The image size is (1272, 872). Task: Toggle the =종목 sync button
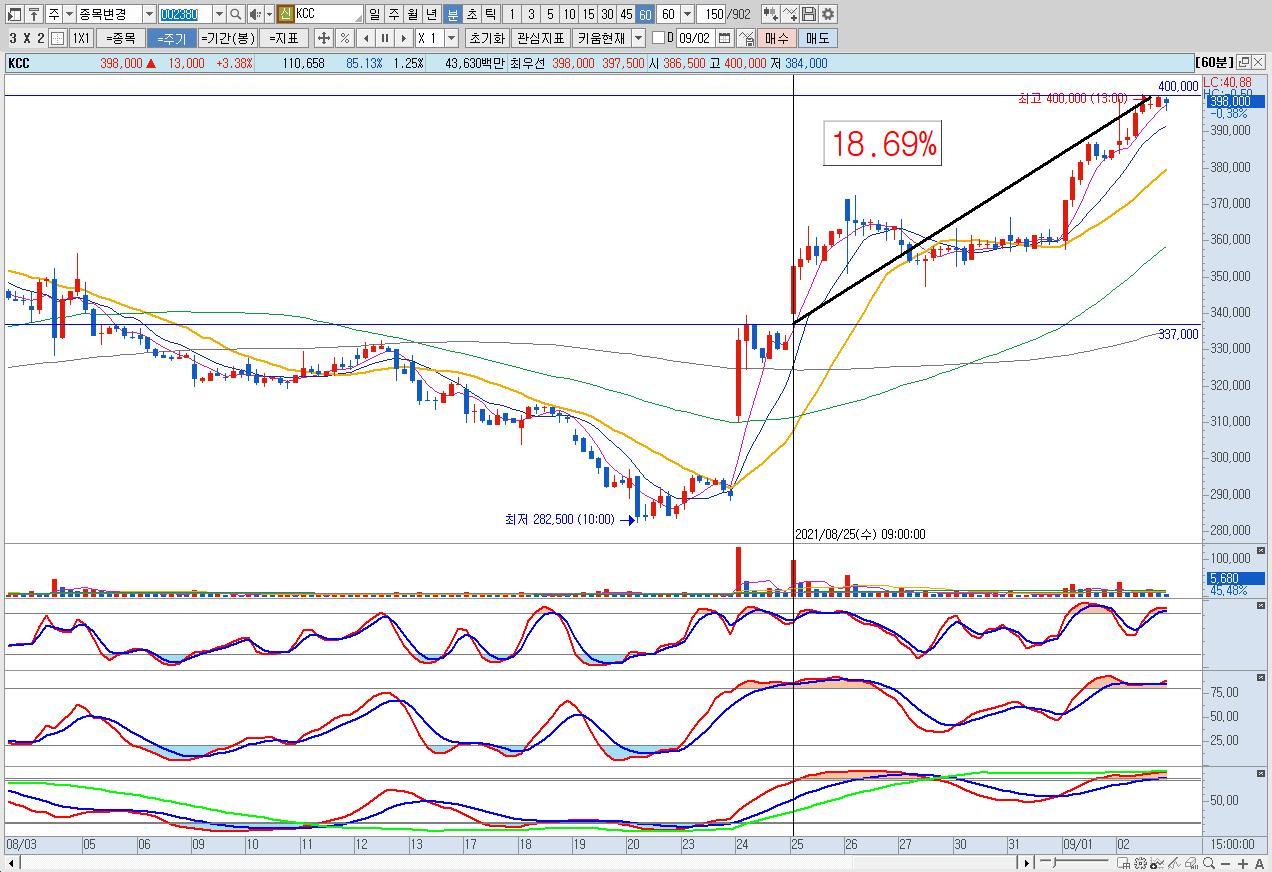pos(121,38)
